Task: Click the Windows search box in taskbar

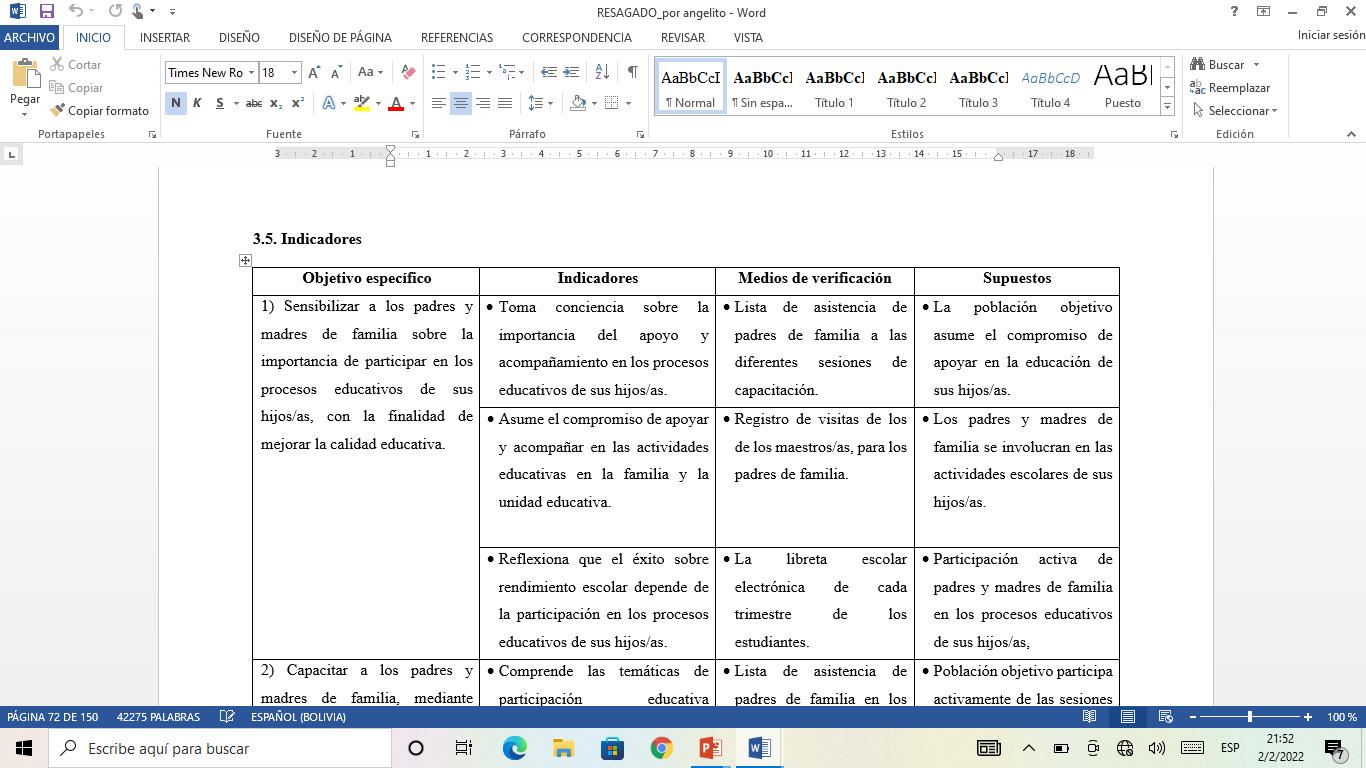Action: pyautogui.click(x=220, y=748)
